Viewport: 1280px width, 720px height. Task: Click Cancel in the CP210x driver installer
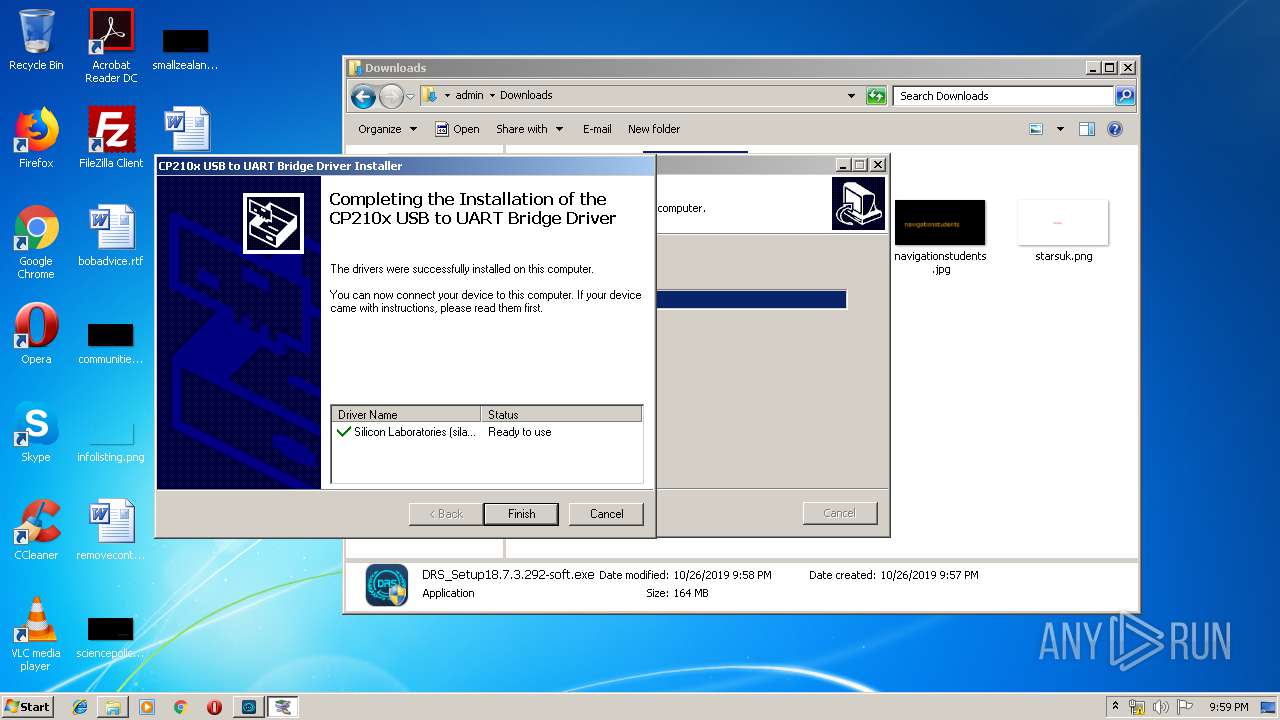pyautogui.click(x=606, y=513)
